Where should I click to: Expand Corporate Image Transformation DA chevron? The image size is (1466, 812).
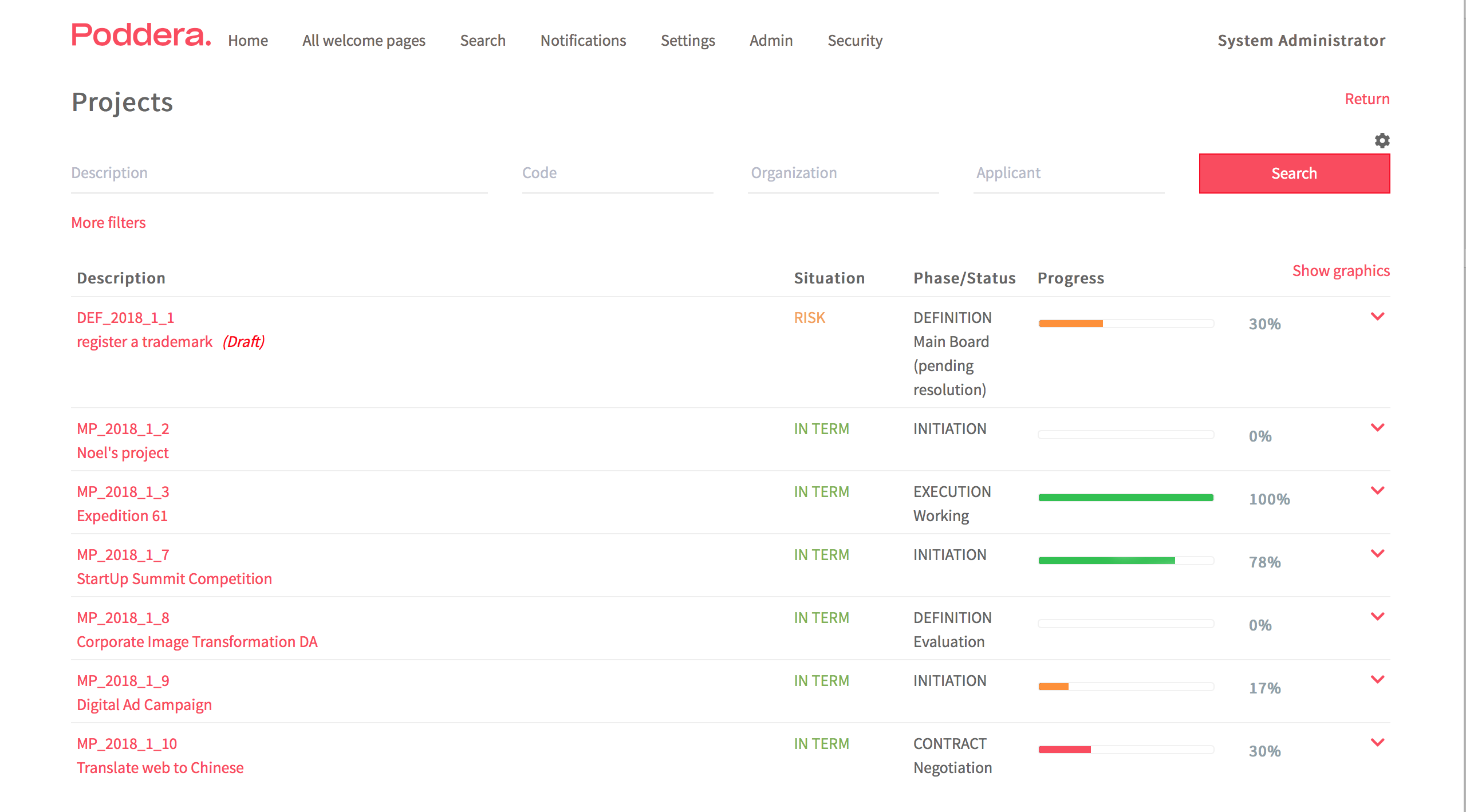point(1377,617)
